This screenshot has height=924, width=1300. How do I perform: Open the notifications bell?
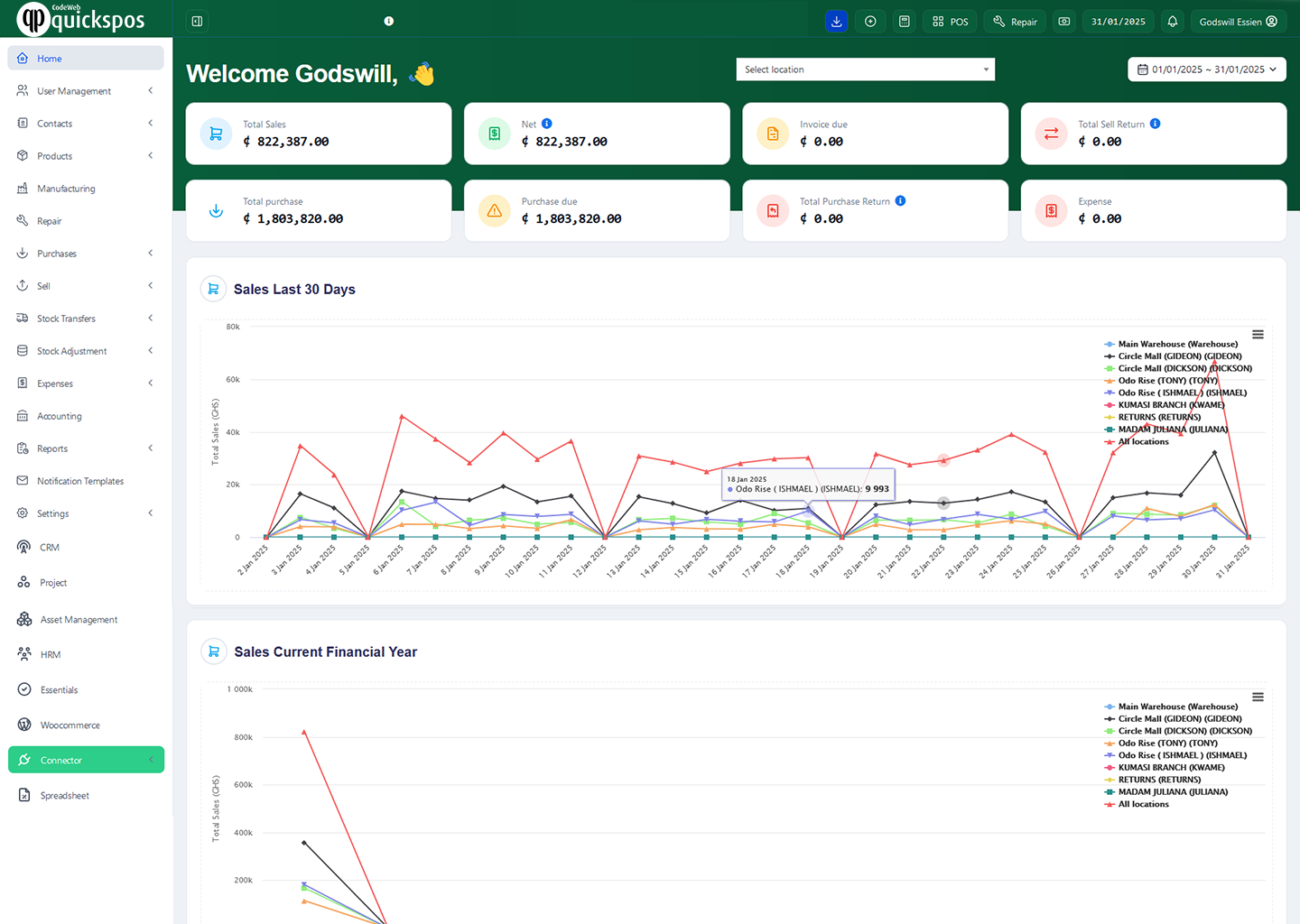(x=1172, y=22)
